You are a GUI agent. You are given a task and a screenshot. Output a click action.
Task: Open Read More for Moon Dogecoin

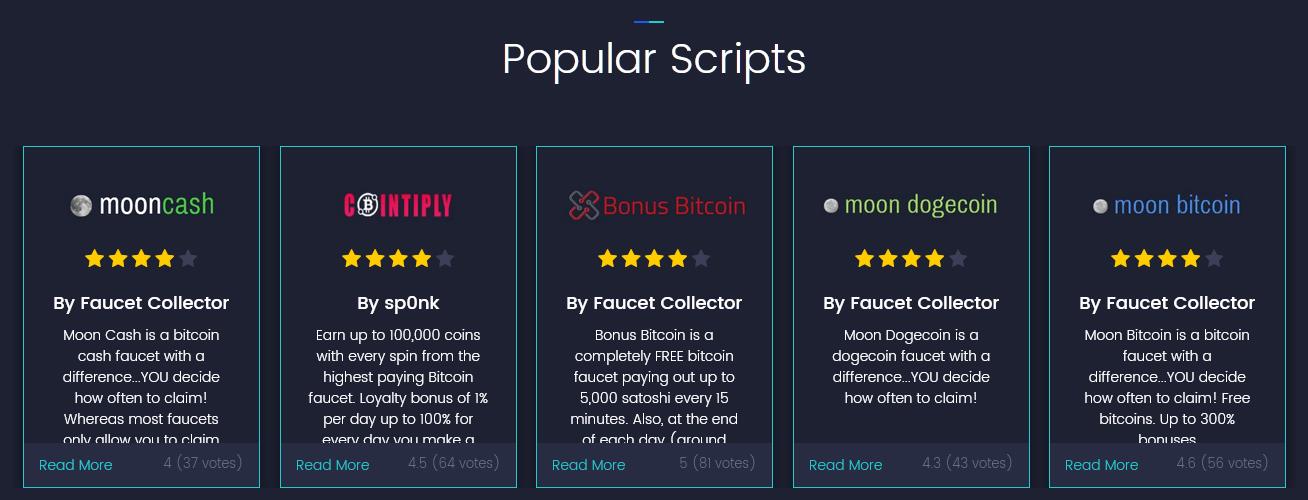pyautogui.click(x=846, y=465)
